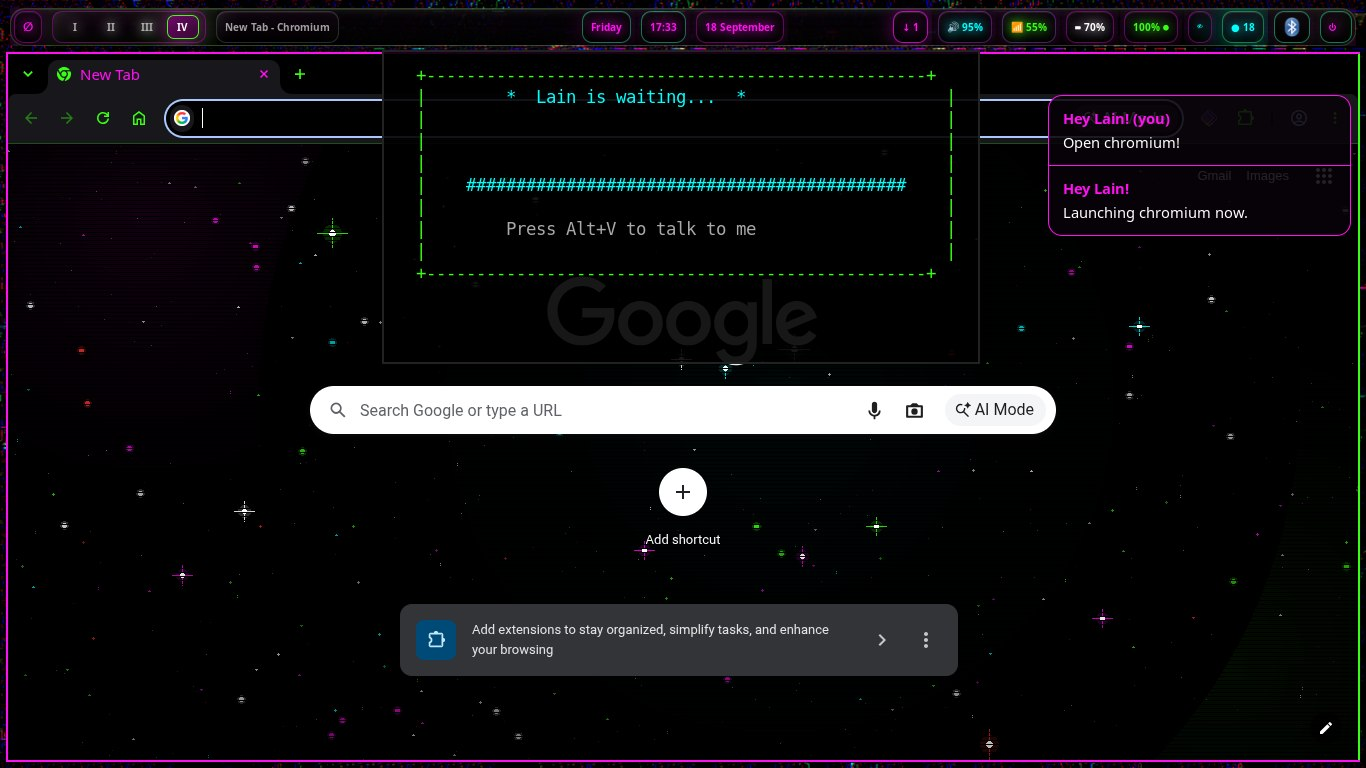Customize Chromium with the pencil icon
The image size is (1366, 768).
click(x=1326, y=728)
